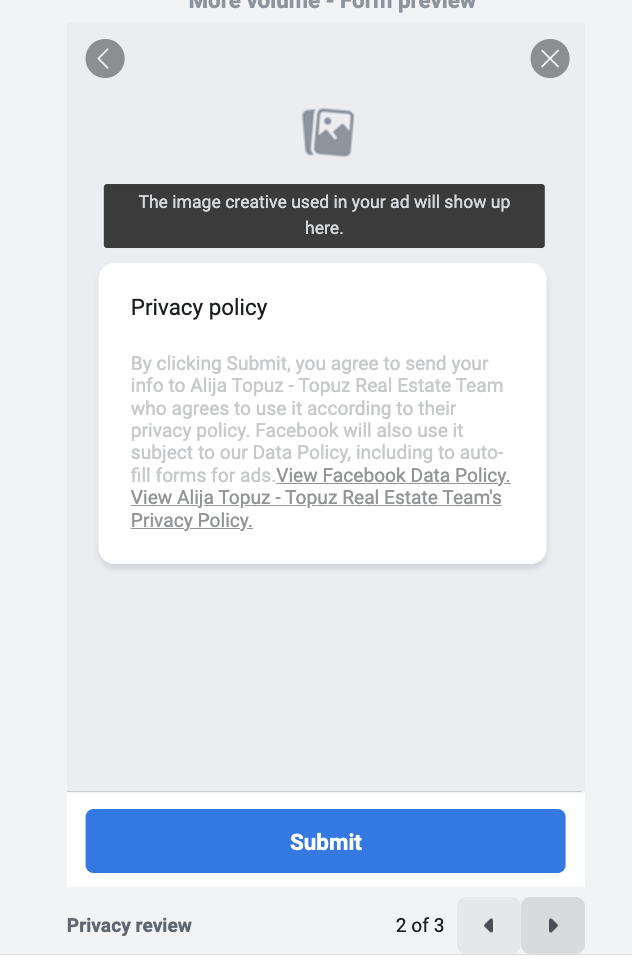Open Alija Topuz Team's Privacy Policy link
This screenshot has height=972, width=632.
[x=316, y=509]
